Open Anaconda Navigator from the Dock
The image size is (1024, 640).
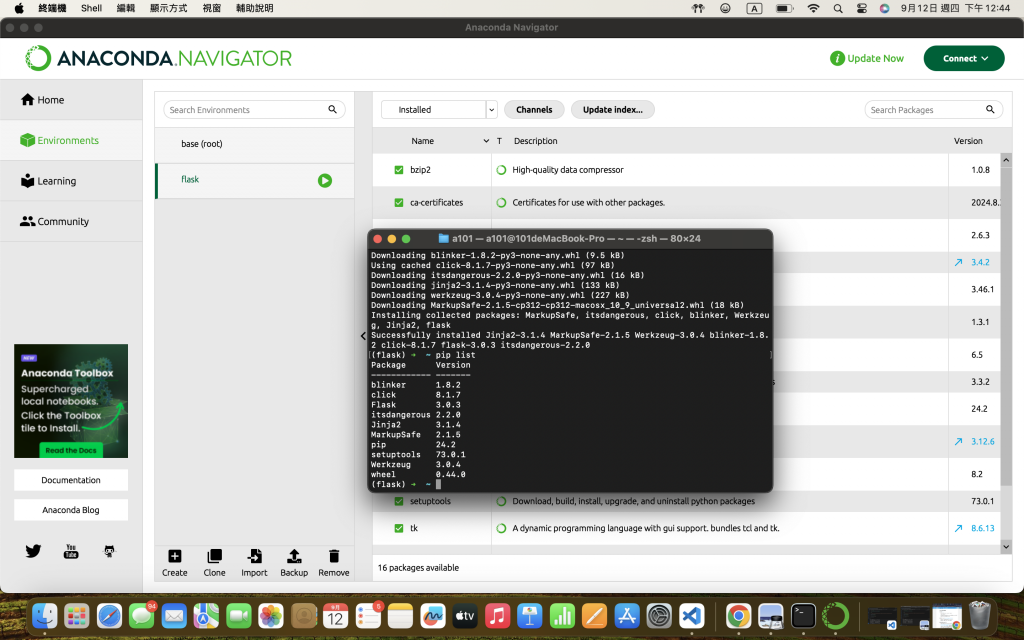[x=835, y=616]
